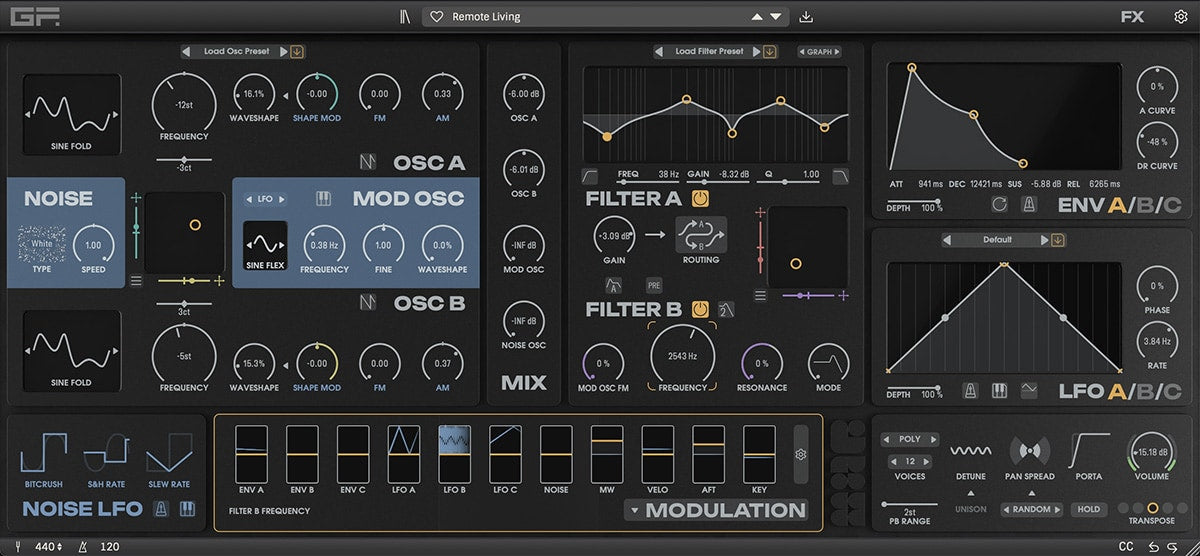The width and height of the screenshot is (1200, 556).
Task: Open the Load Osc Preset selector
Action: point(236,52)
